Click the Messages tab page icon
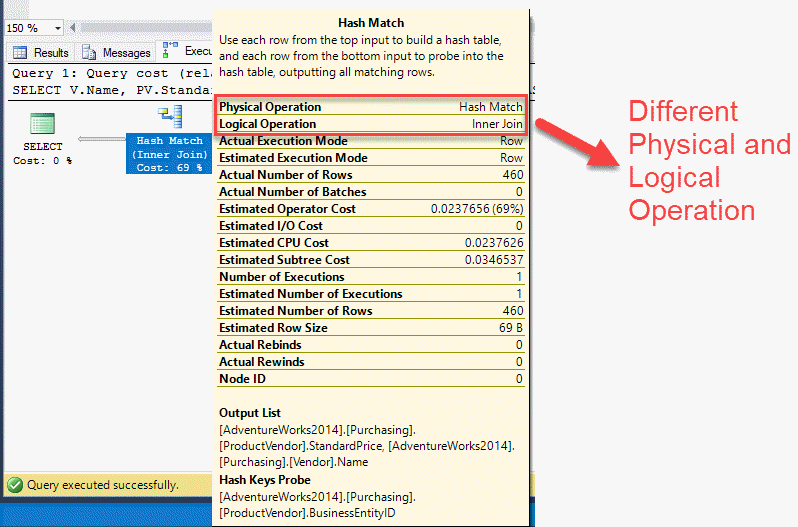The width and height of the screenshot is (798, 527). click(90, 53)
